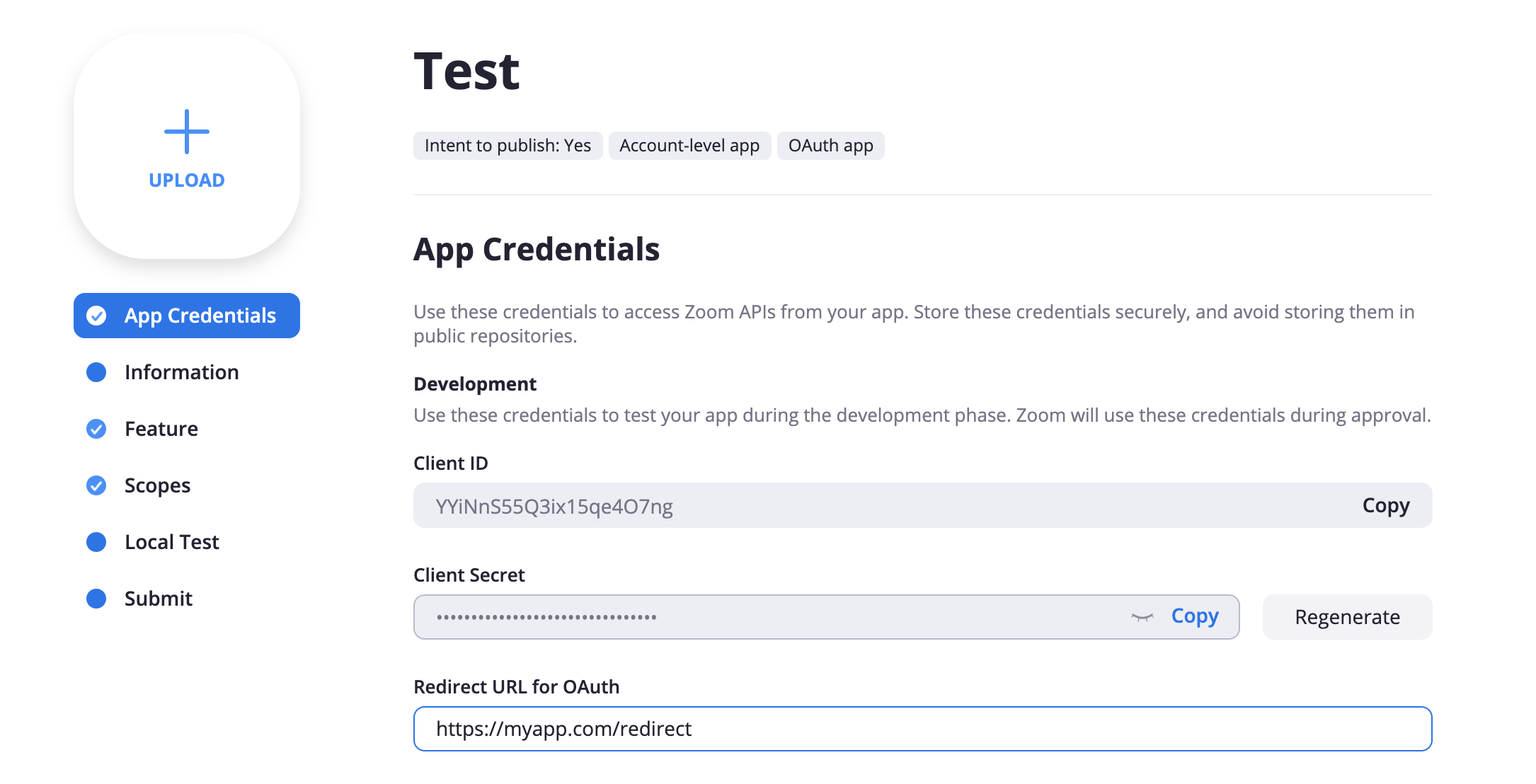
Task: Click the checkmark icon beside App Credentials
Action: coord(96,316)
